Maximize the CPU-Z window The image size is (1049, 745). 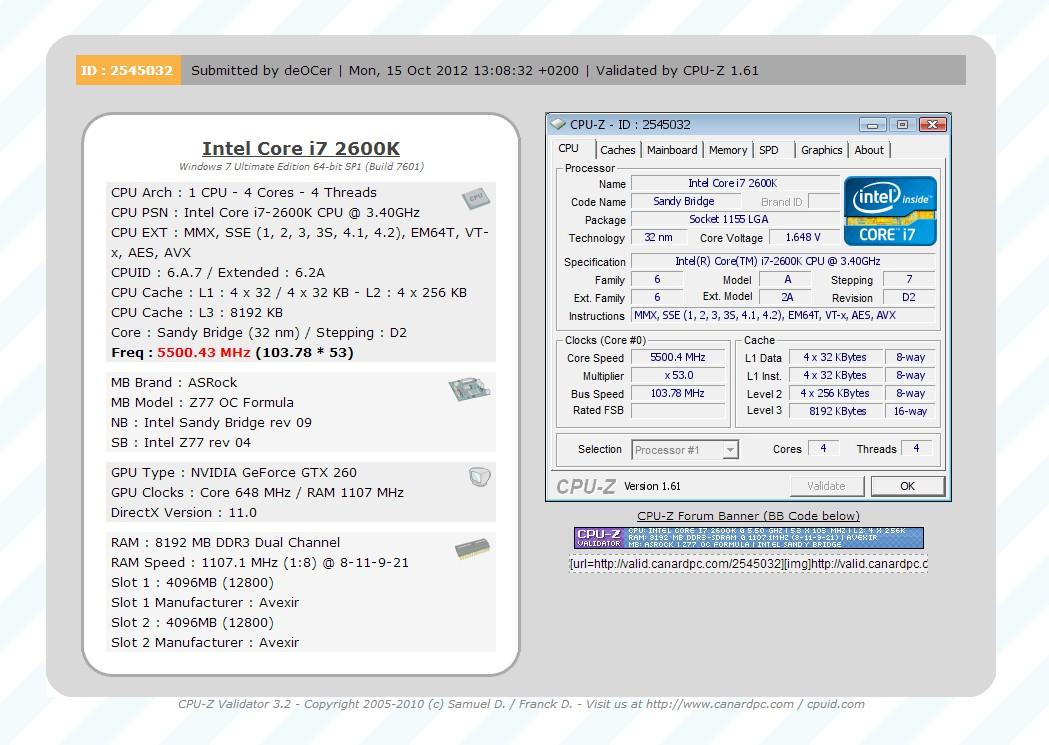point(902,125)
